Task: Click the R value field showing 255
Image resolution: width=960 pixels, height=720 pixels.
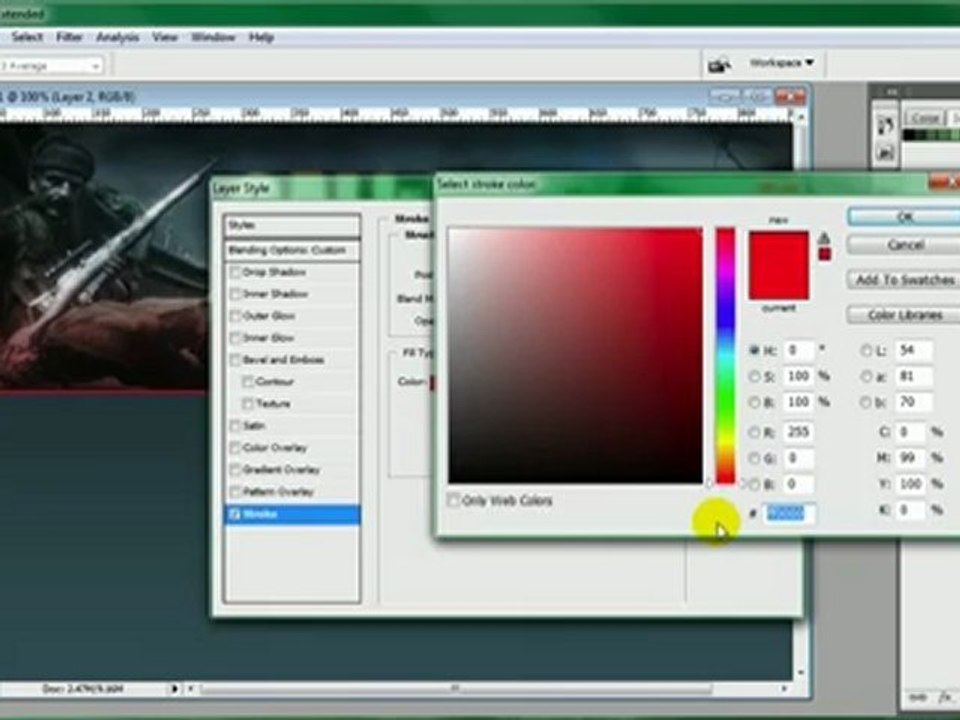Action: tap(798, 432)
